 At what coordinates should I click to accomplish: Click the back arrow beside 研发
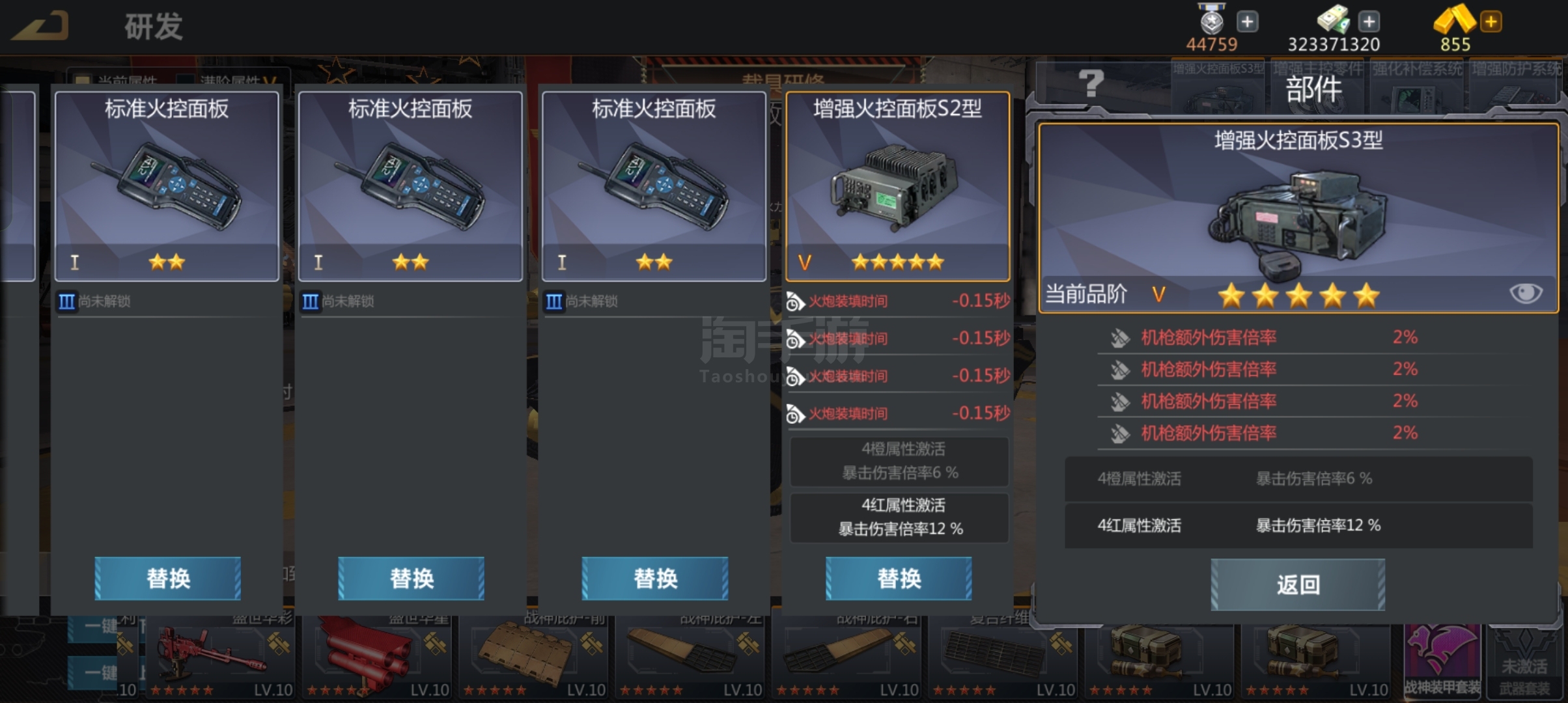pos(40,27)
